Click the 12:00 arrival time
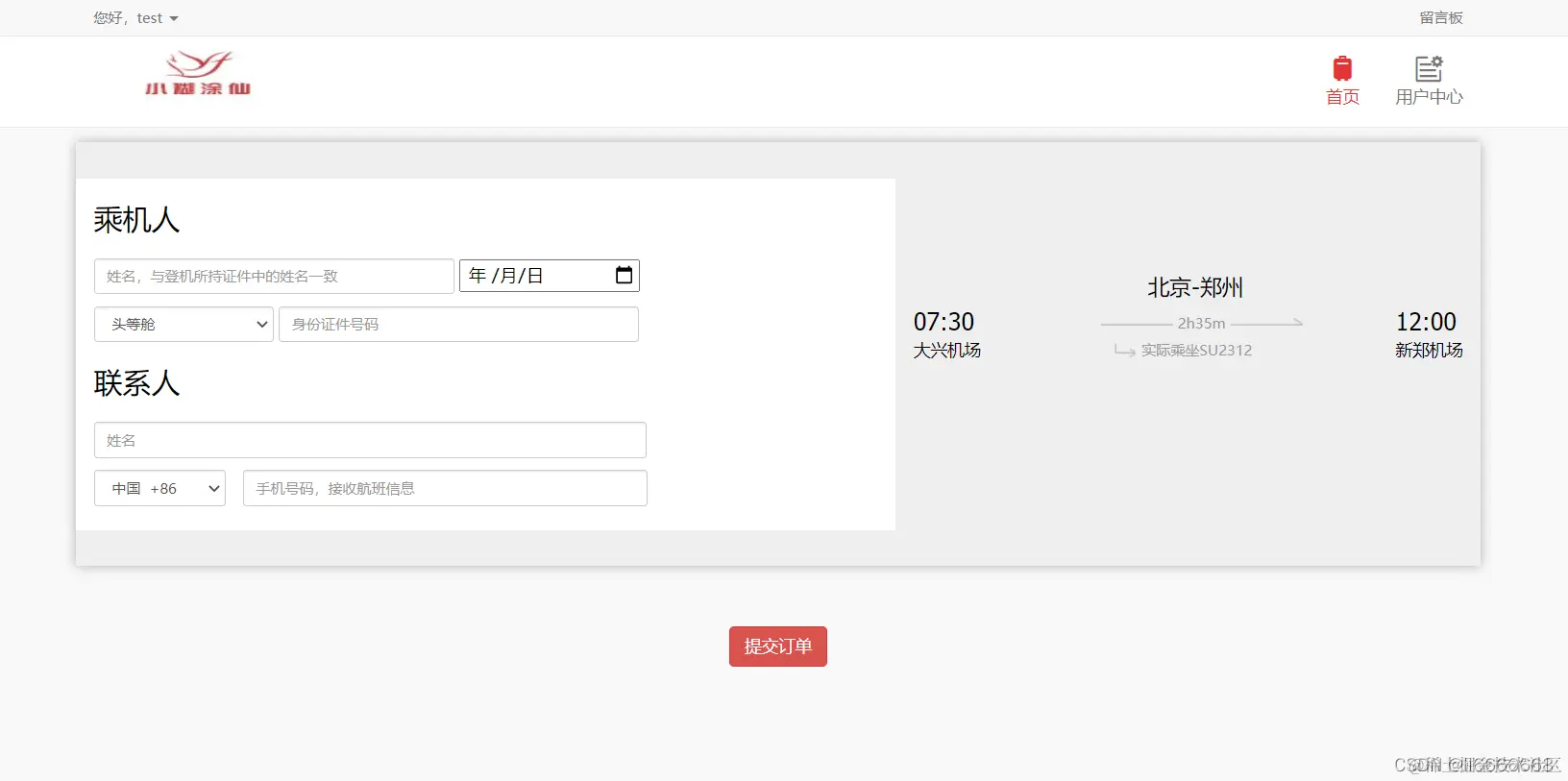Screen dimensions: 1568x781 point(1426,322)
